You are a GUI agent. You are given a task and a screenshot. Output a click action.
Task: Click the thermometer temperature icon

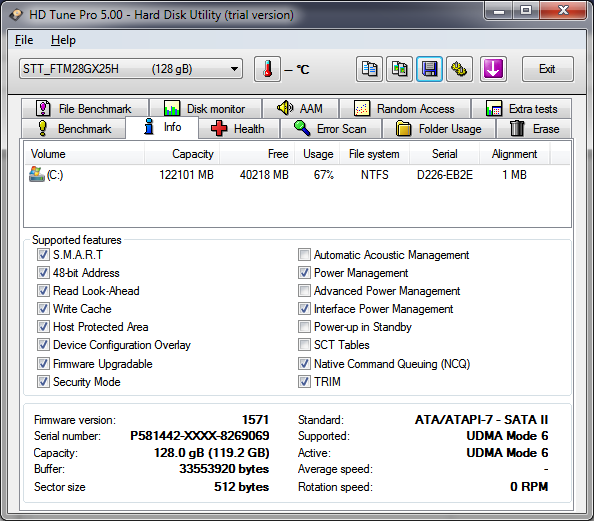click(267, 69)
